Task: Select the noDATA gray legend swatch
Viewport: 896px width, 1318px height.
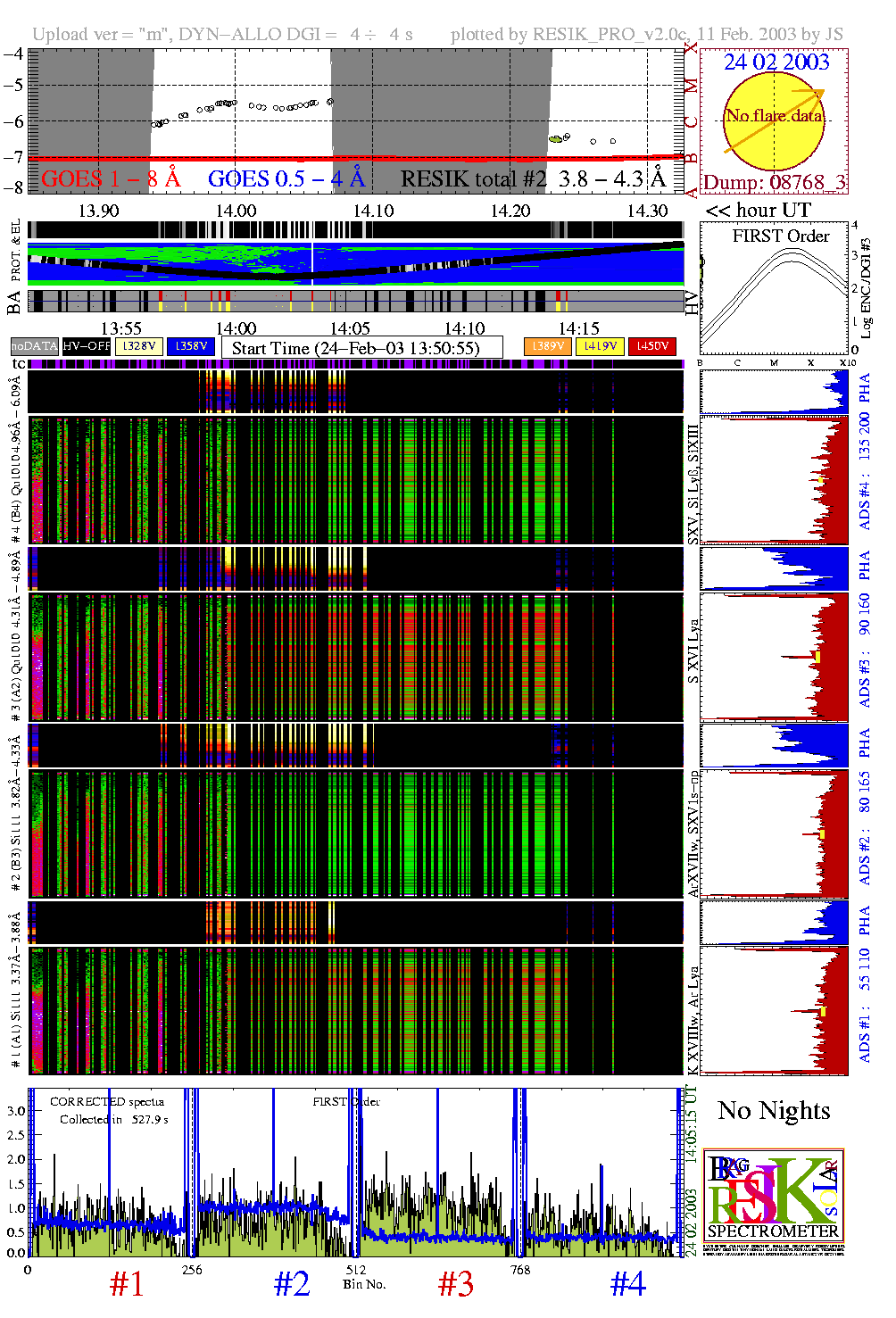Action: 34,346
